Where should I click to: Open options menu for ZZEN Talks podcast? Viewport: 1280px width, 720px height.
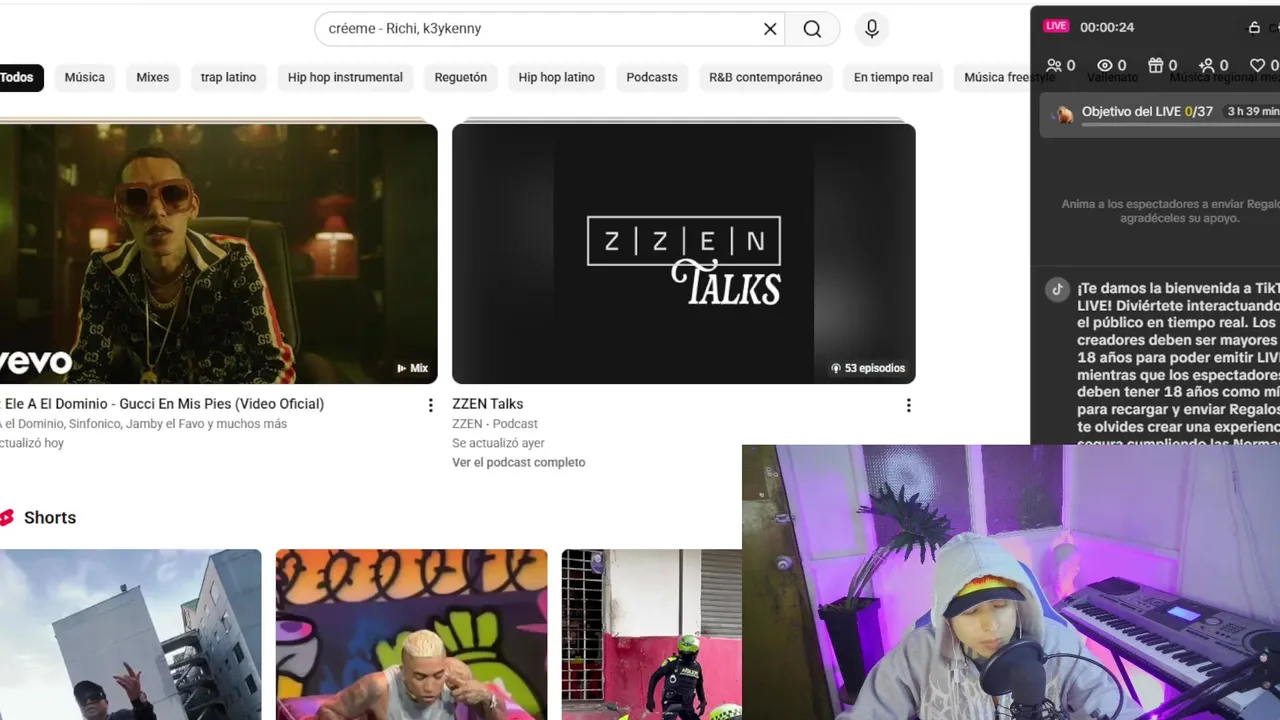[908, 405]
